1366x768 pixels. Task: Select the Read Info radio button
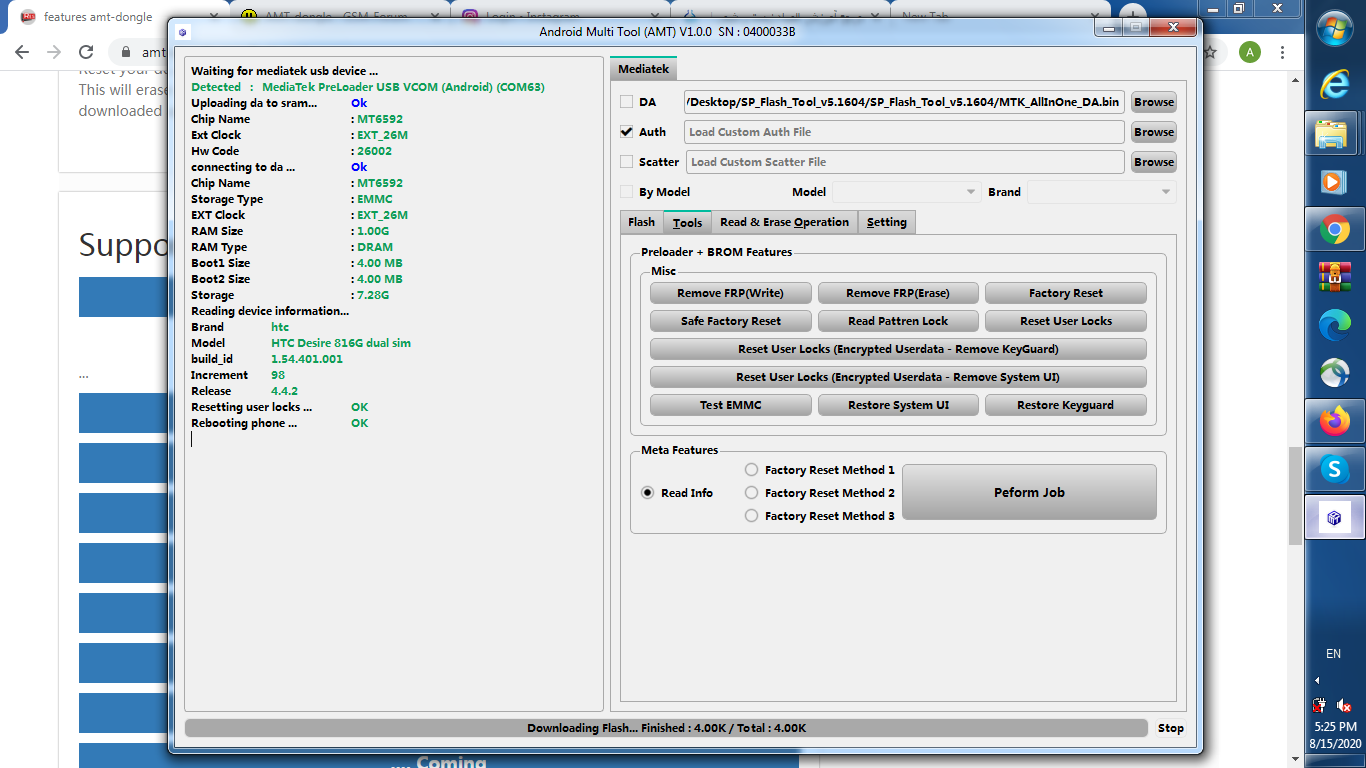(648, 493)
